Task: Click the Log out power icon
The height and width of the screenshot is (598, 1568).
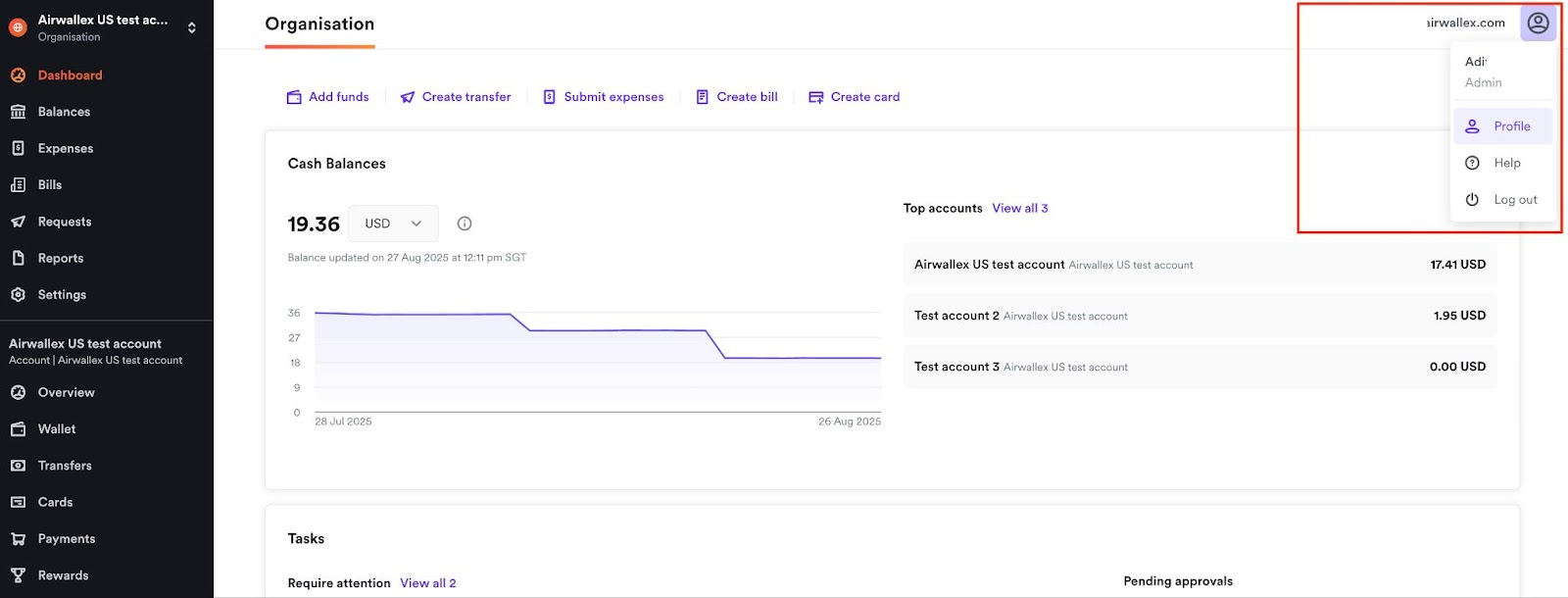Action: (x=1472, y=200)
